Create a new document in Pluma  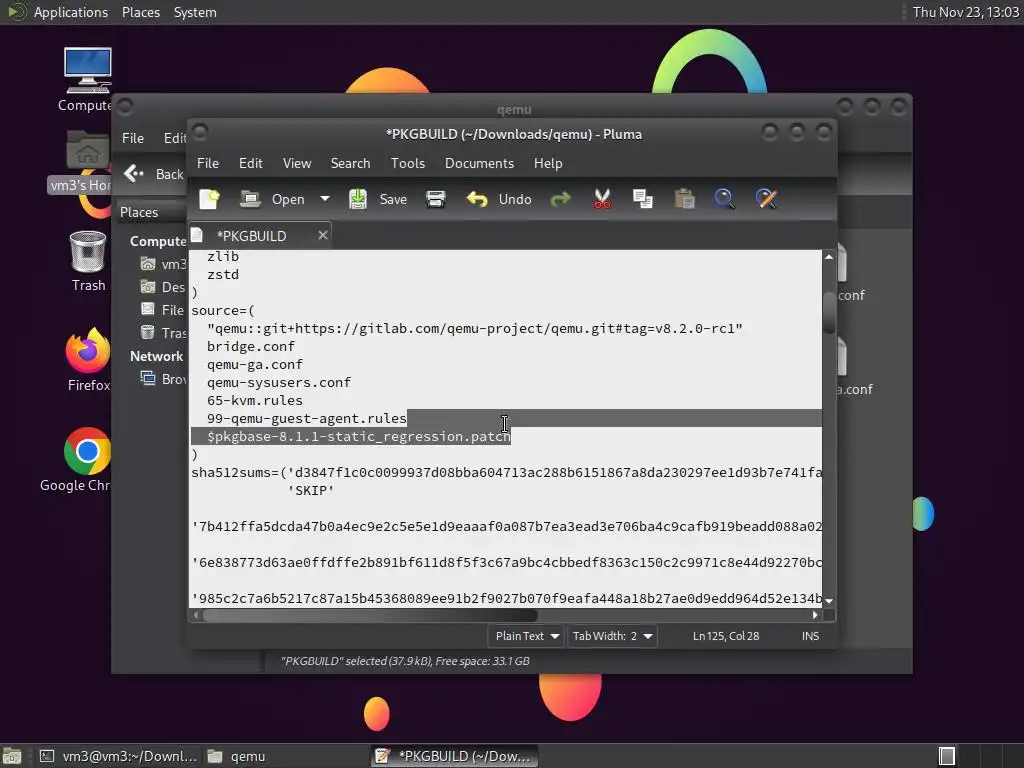pyautogui.click(x=210, y=199)
